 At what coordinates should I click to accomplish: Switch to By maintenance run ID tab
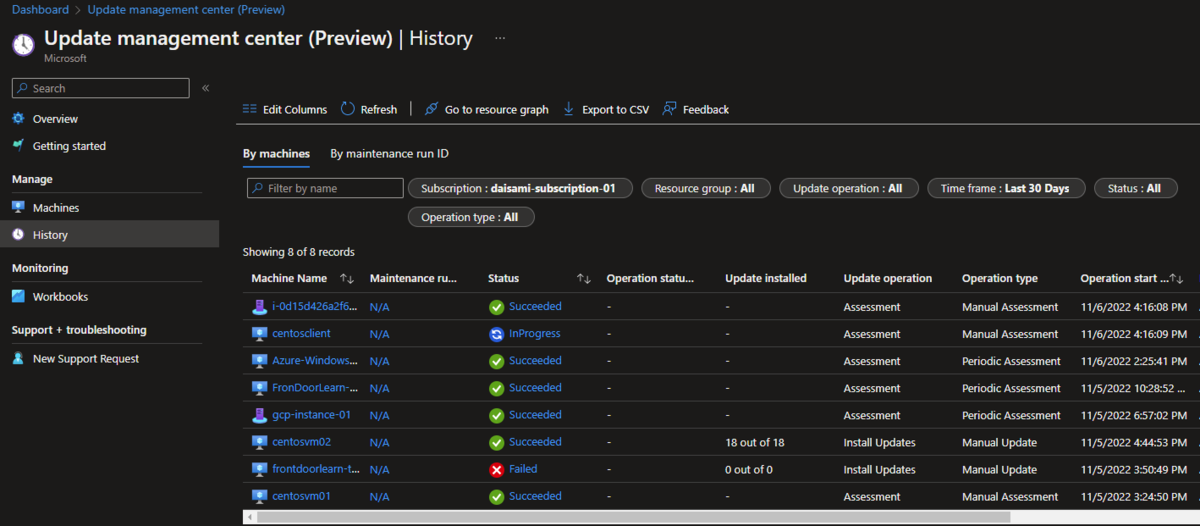point(389,154)
